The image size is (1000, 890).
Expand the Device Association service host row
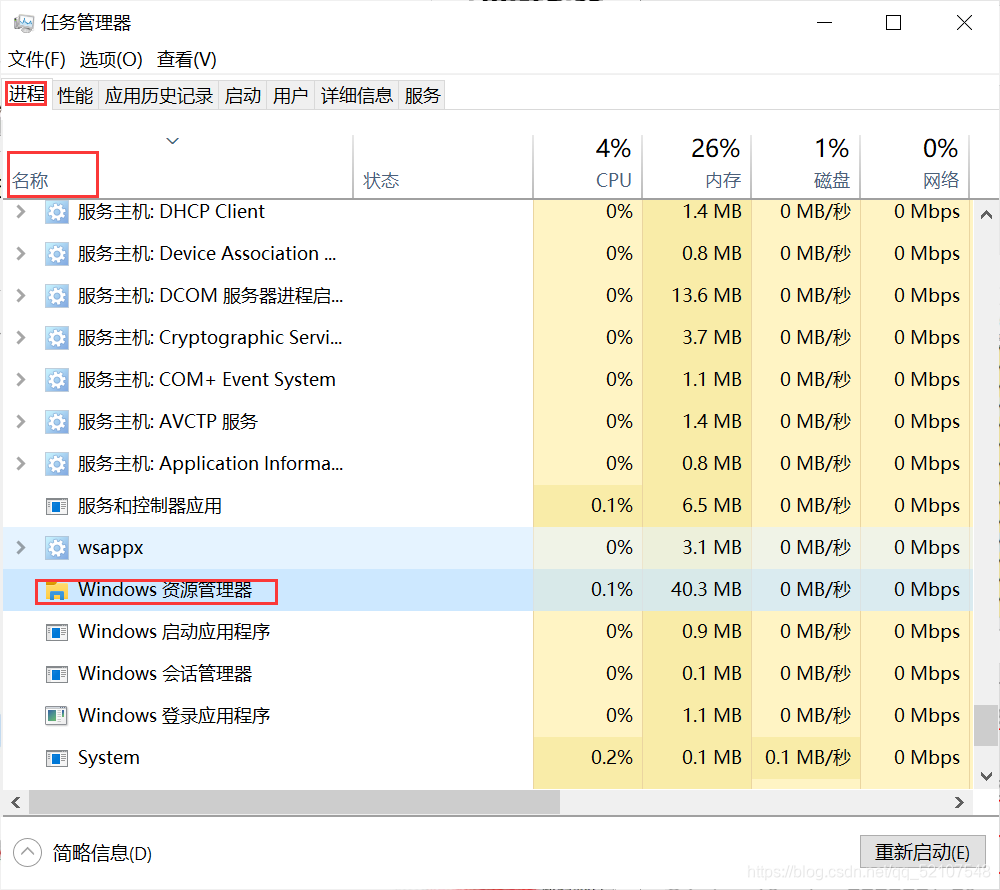tap(20, 254)
